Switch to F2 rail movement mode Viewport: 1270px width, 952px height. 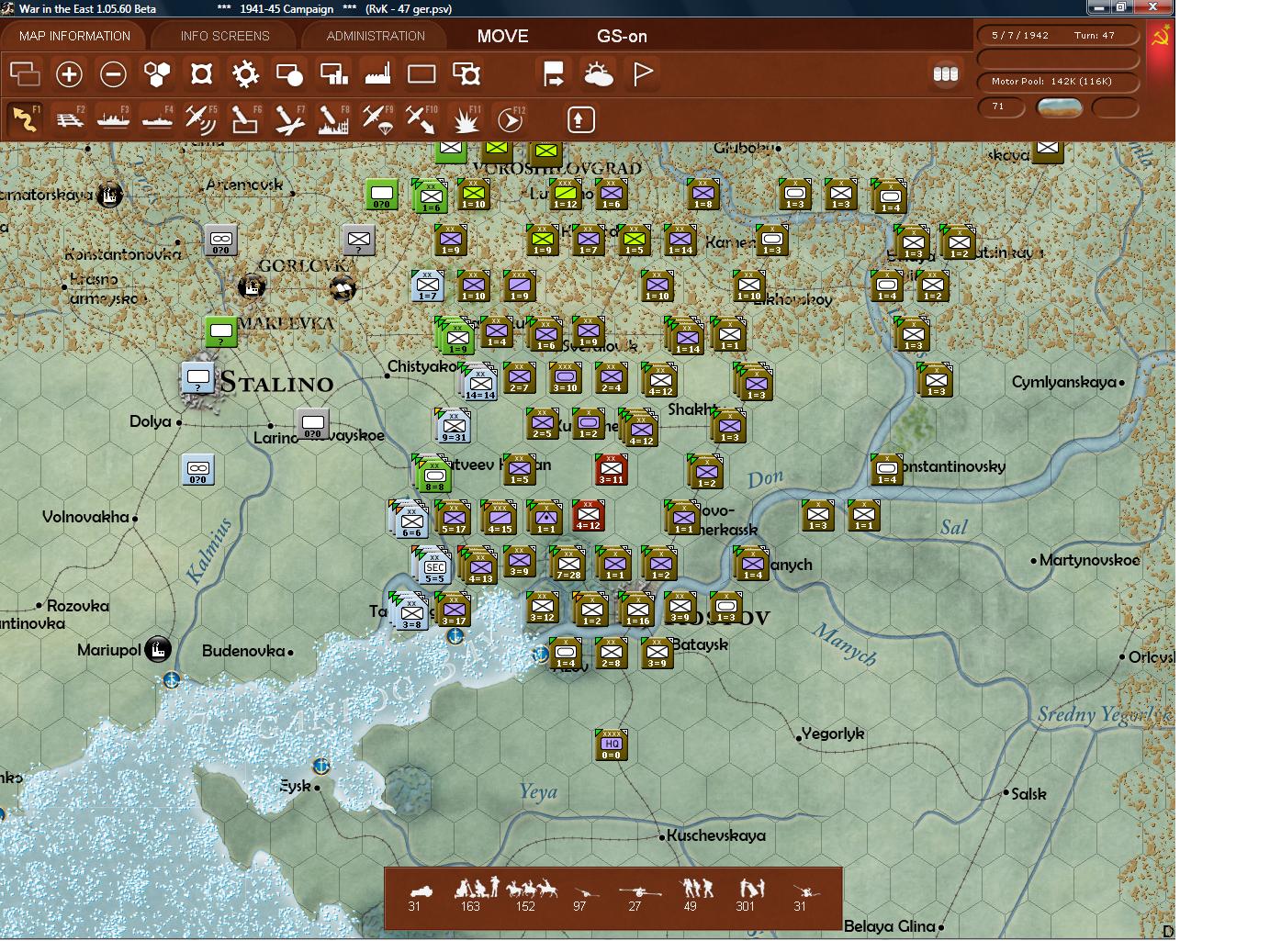coord(69,119)
